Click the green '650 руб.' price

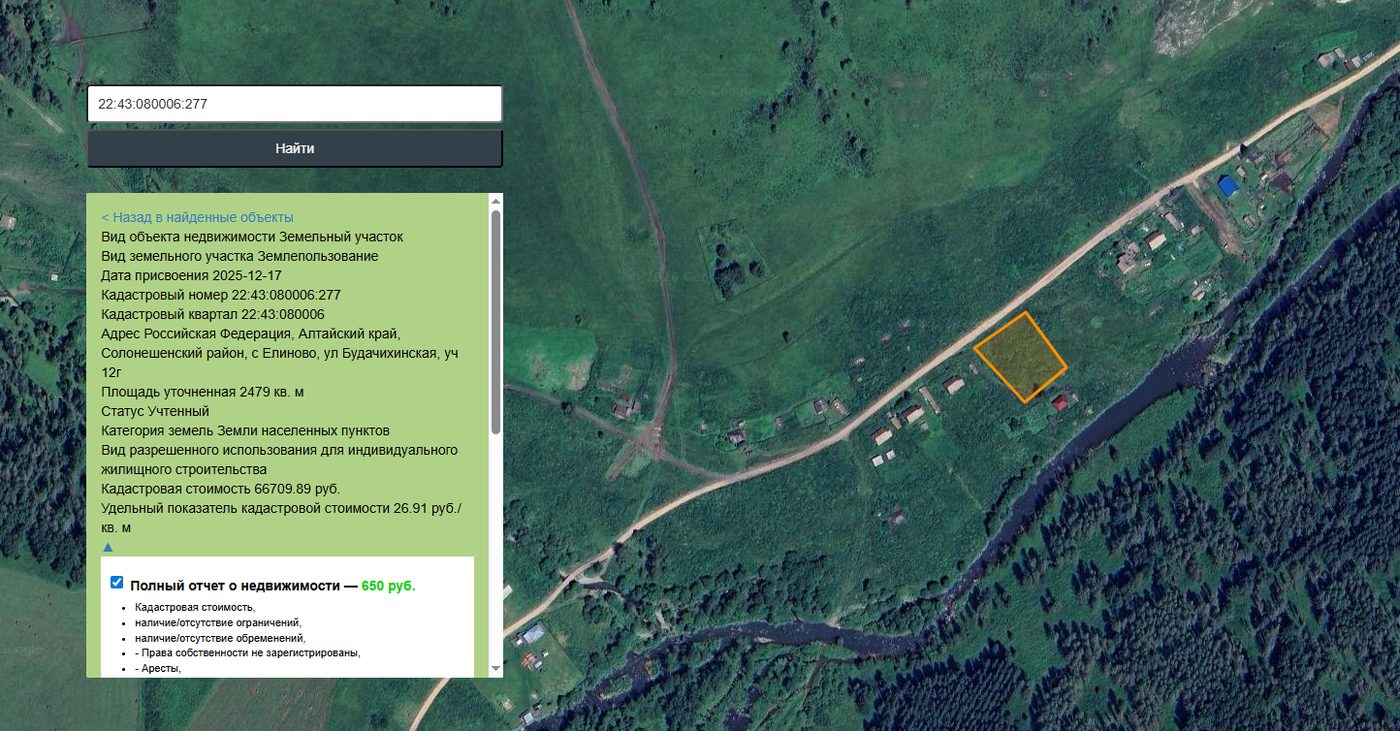(x=388, y=586)
